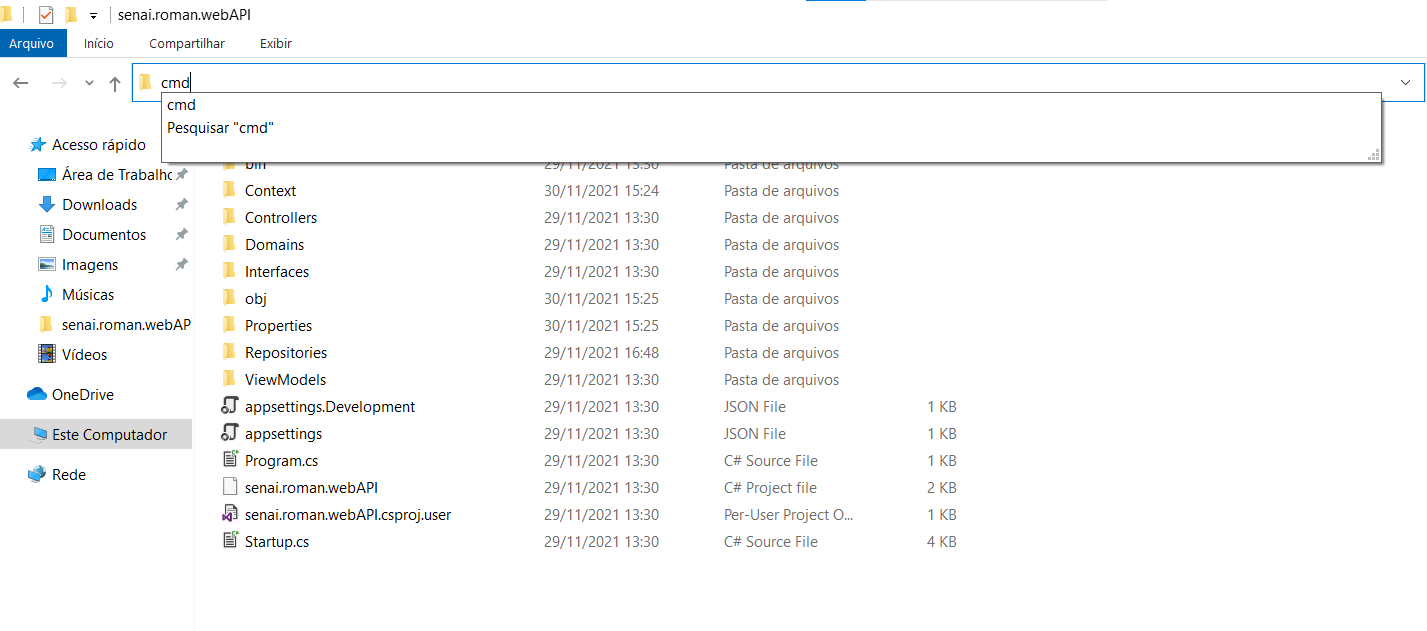Image resolution: width=1427 pixels, height=631 pixels.
Task: Select the Controllers folder
Action: (x=281, y=218)
